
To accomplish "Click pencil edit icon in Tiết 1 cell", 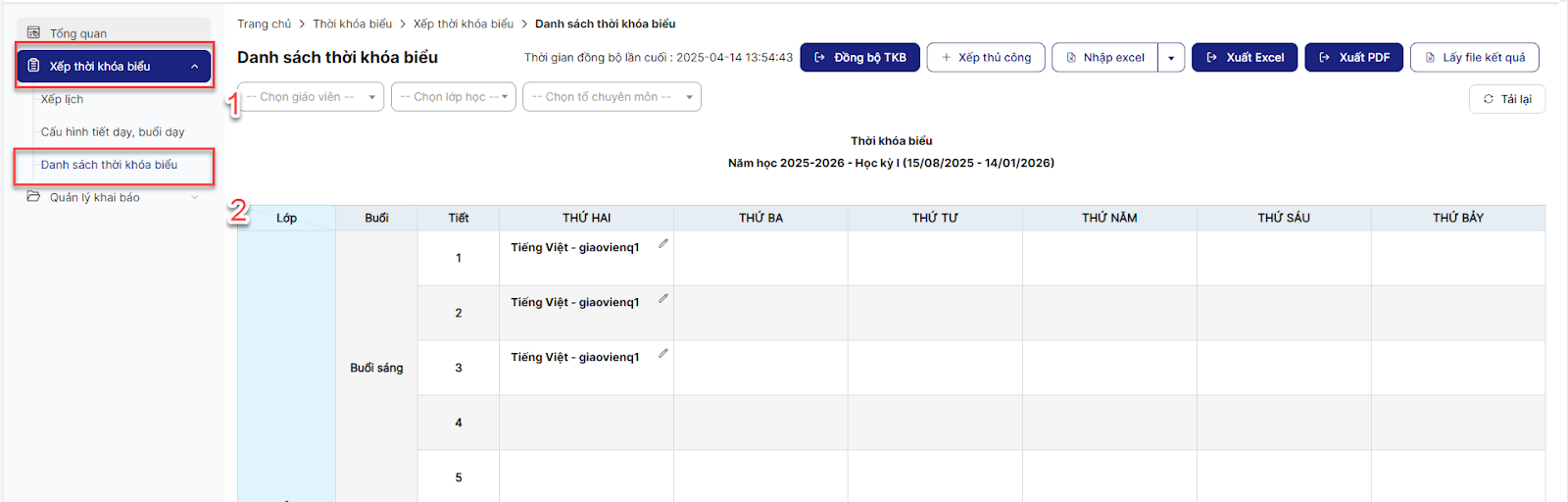I will [x=663, y=244].
